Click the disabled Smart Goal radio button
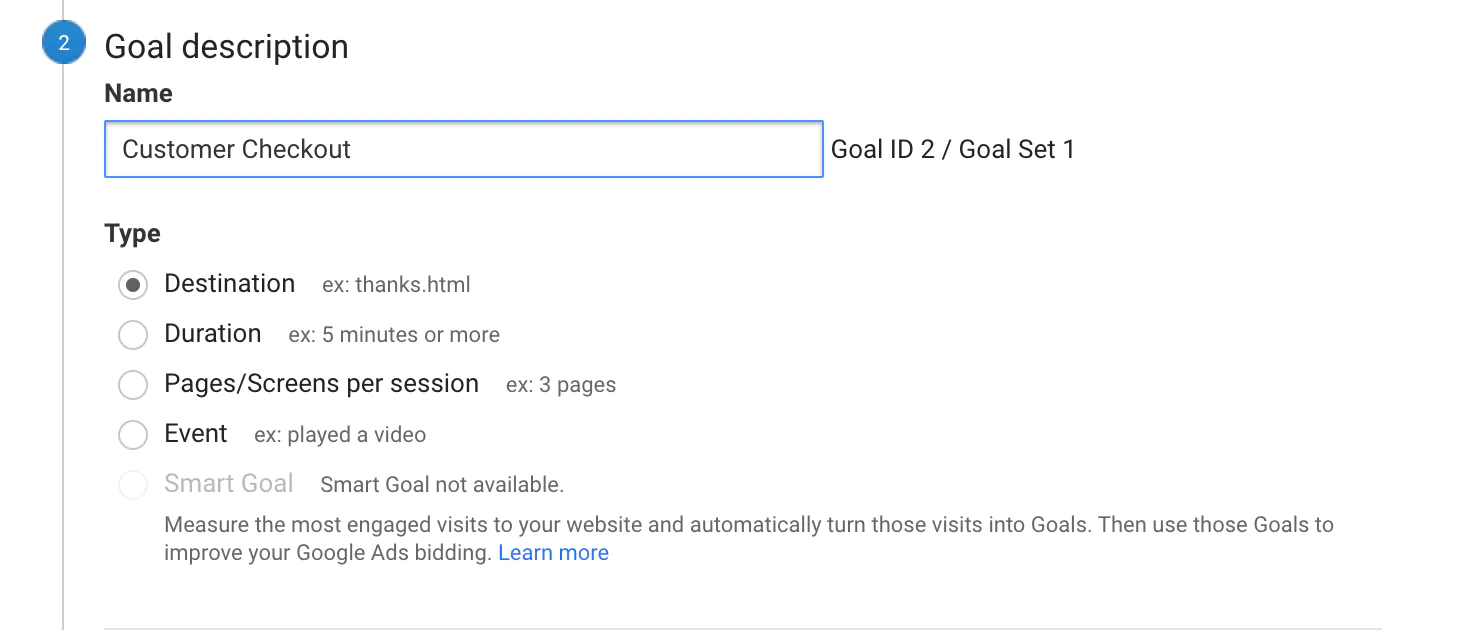The height and width of the screenshot is (630, 1472). coord(133,485)
